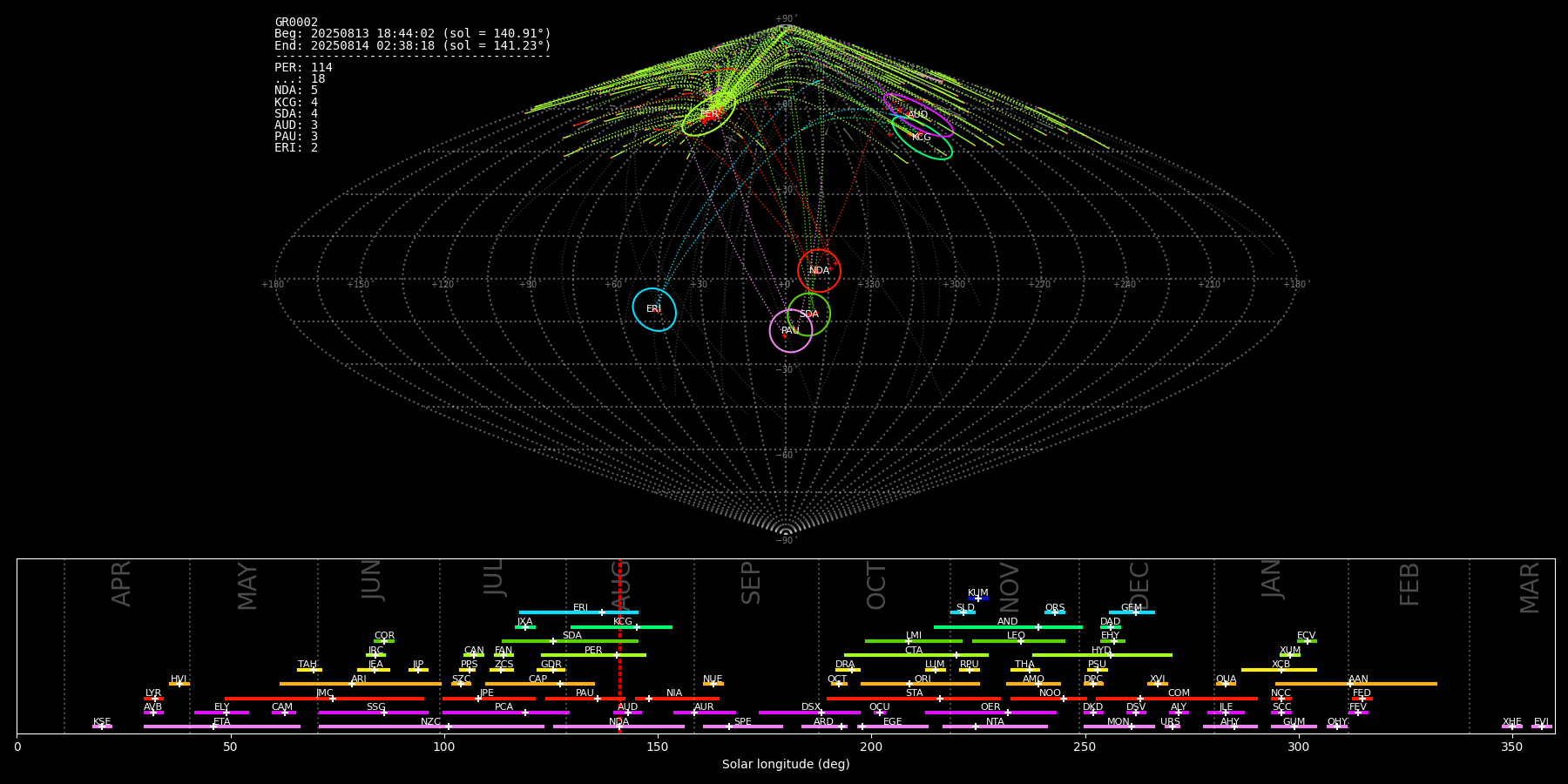Select the LMI shower bar in the timeline
Image resolution: width=1568 pixels, height=784 pixels.
click(x=914, y=641)
